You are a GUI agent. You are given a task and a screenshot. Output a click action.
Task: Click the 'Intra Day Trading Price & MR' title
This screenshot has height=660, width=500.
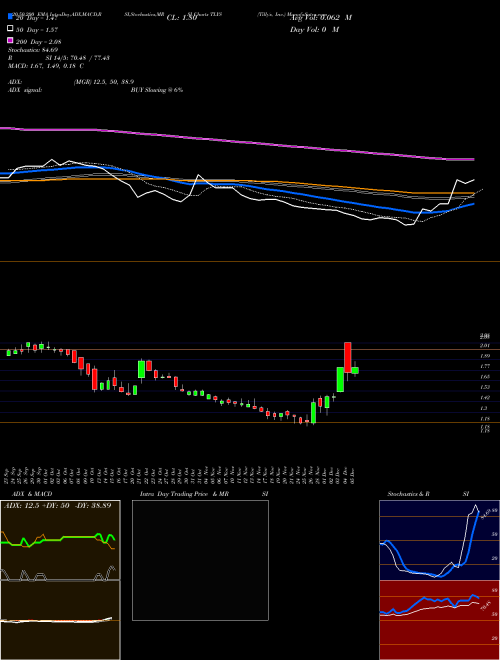184,494
